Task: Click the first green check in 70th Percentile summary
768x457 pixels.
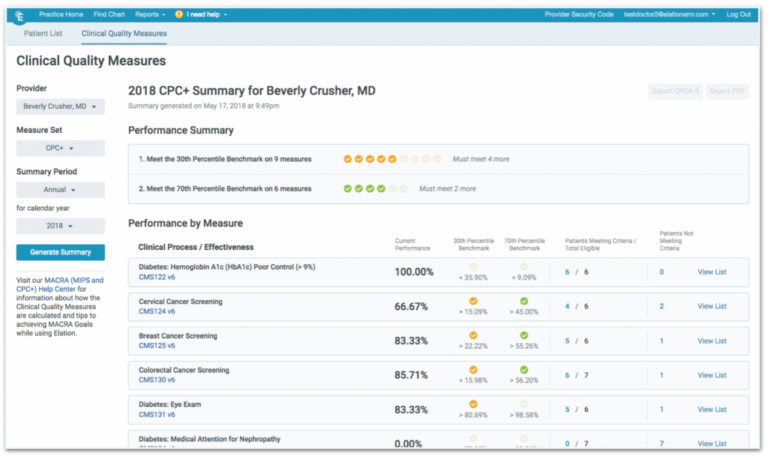Action: coord(347,189)
